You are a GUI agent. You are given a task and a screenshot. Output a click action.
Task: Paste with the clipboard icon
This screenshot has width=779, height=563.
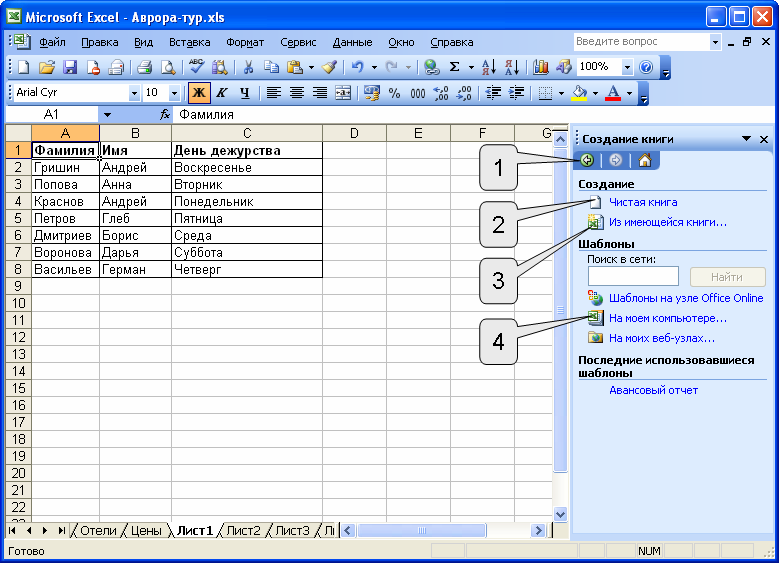[x=295, y=67]
